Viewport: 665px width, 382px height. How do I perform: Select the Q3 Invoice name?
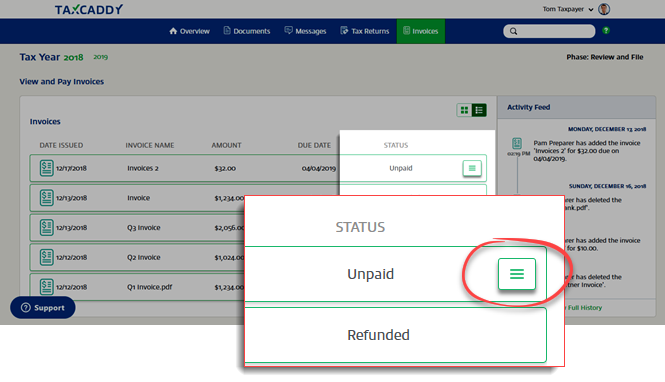(x=144, y=228)
